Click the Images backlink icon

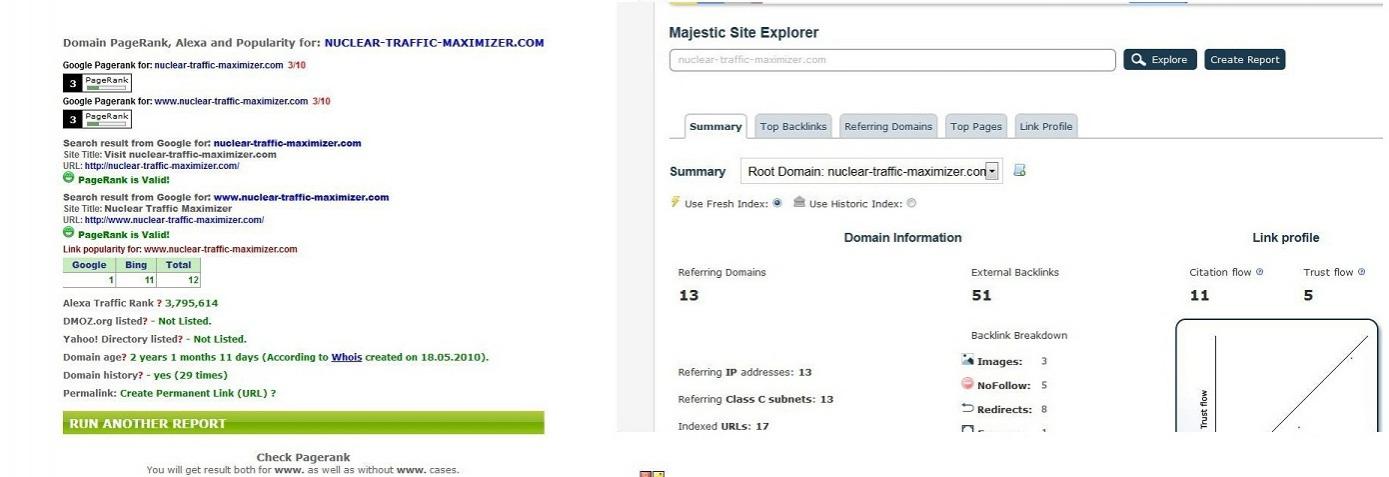[x=967, y=360]
